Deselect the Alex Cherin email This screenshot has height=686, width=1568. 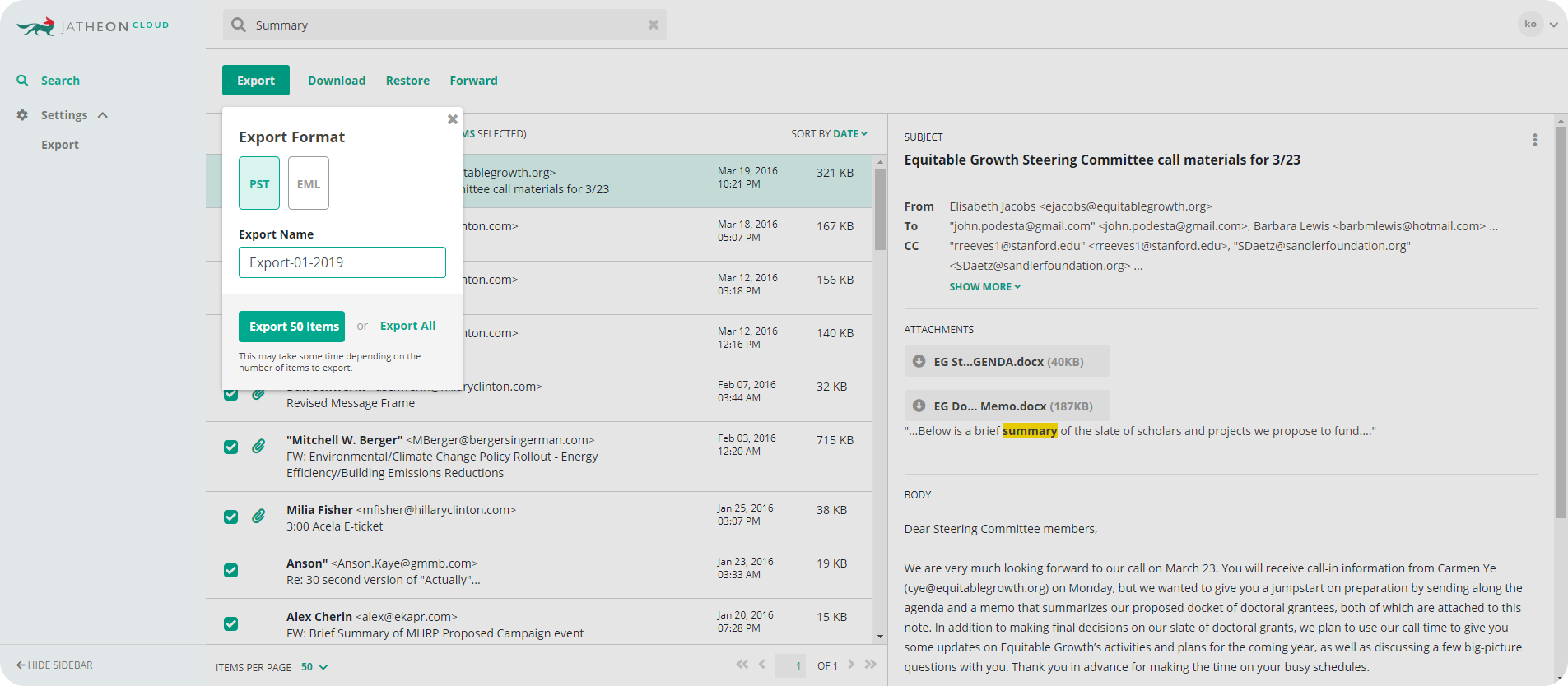(x=231, y=623)
